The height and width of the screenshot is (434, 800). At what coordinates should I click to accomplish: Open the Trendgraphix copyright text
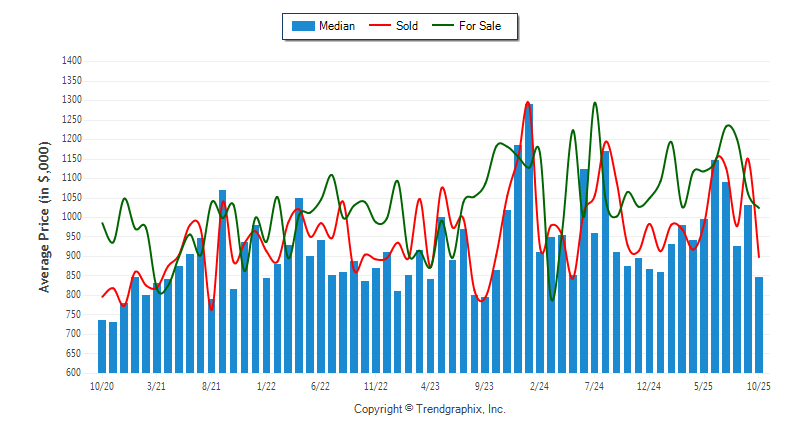430,409
